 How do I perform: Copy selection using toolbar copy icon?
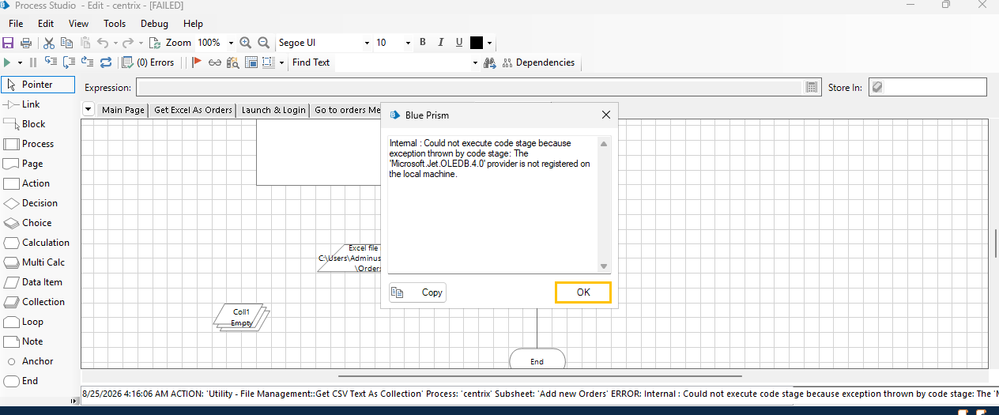(x=67, y=43)
